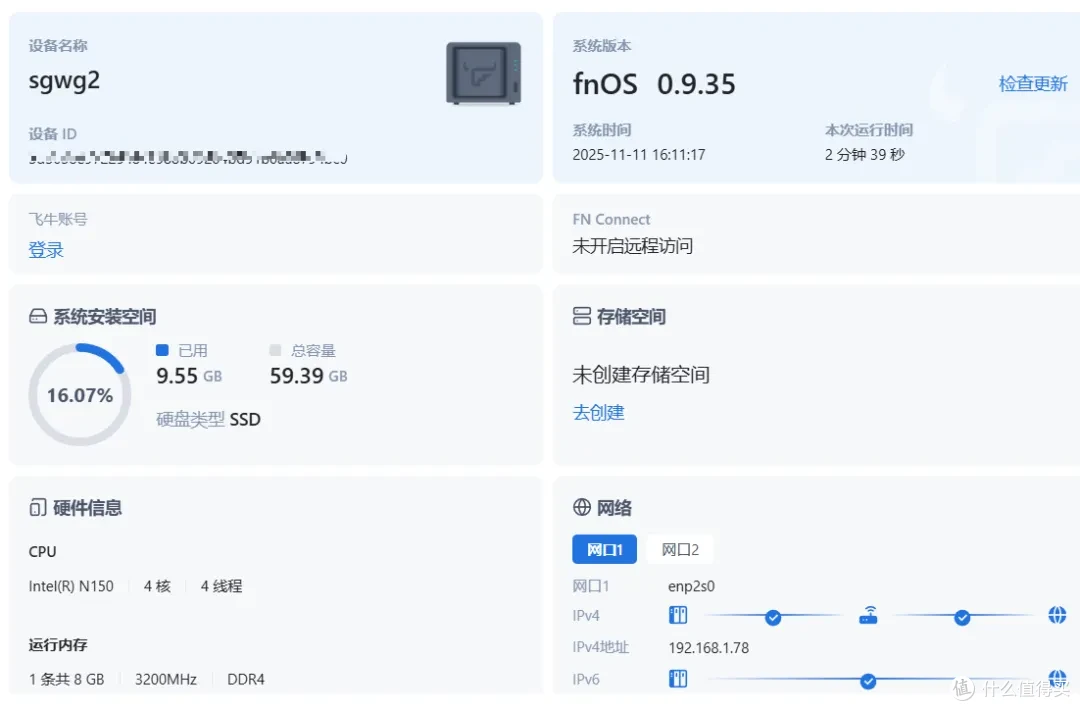Click memory type DDR4
The height and width of the screenshot is (711, 1080).
[246, 679]
